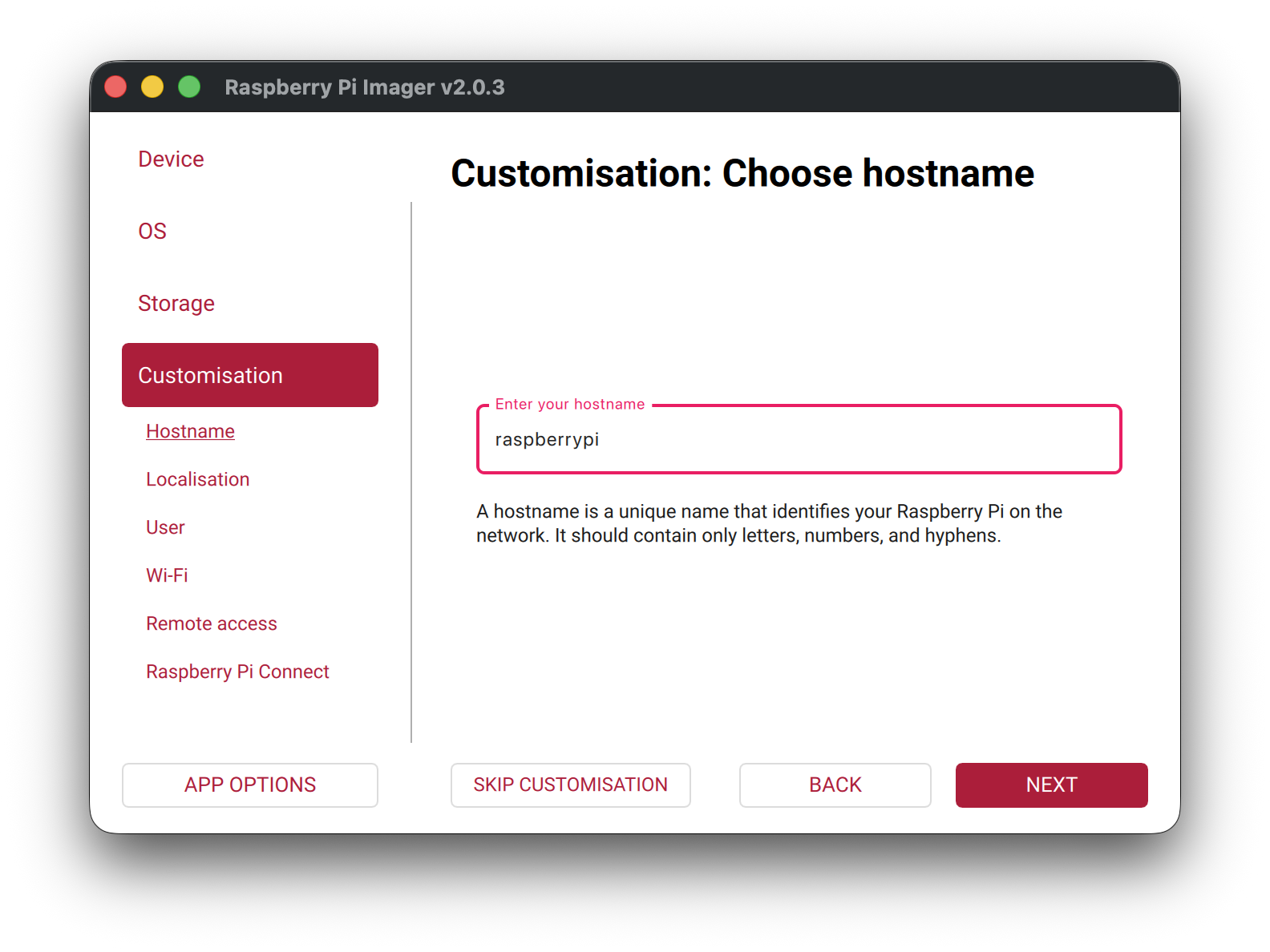
Task: Close the Raspberry Pi Imager window
Action: [x=116, y=87]
